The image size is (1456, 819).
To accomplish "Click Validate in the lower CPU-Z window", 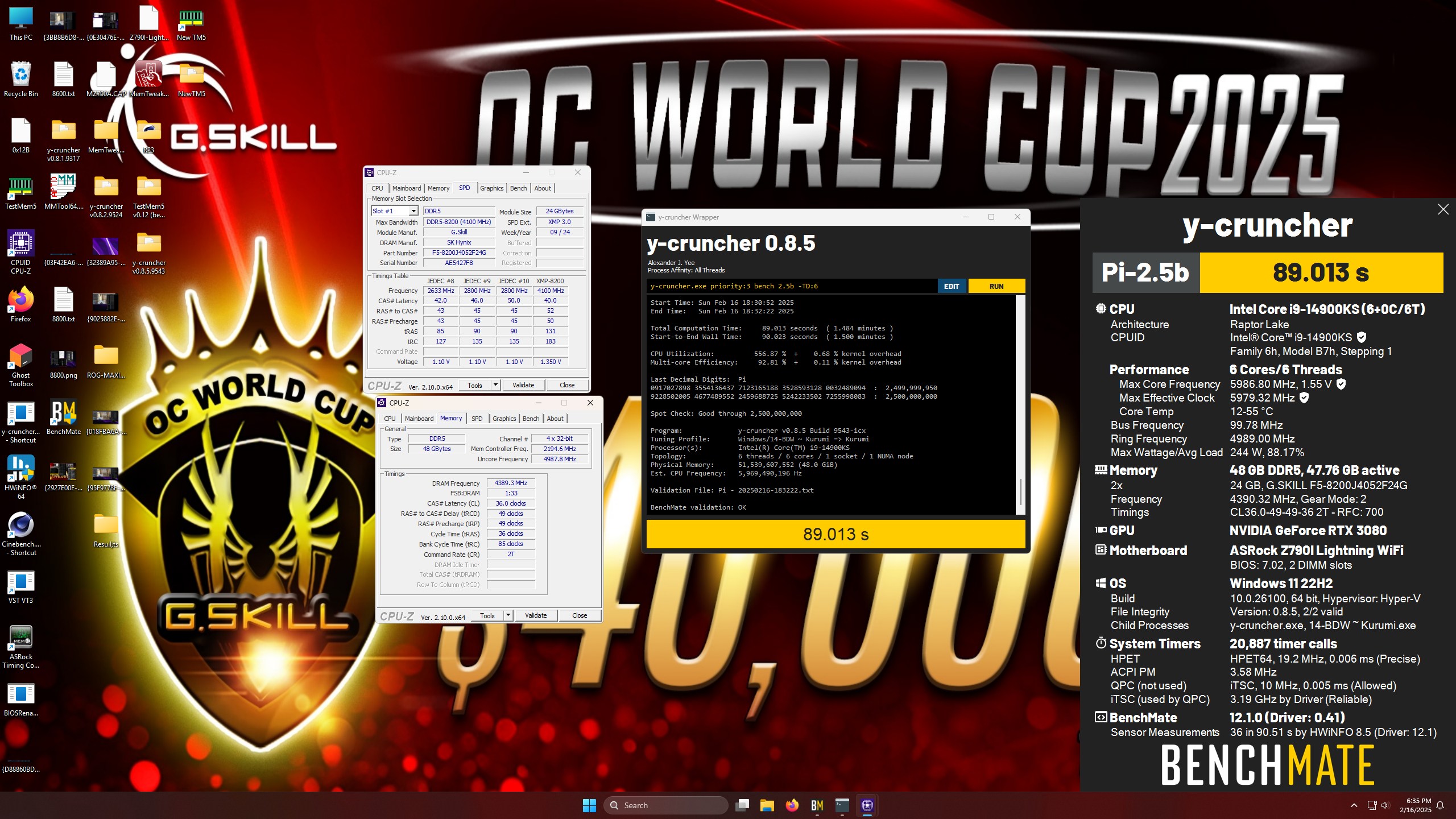I will (536, 615).
